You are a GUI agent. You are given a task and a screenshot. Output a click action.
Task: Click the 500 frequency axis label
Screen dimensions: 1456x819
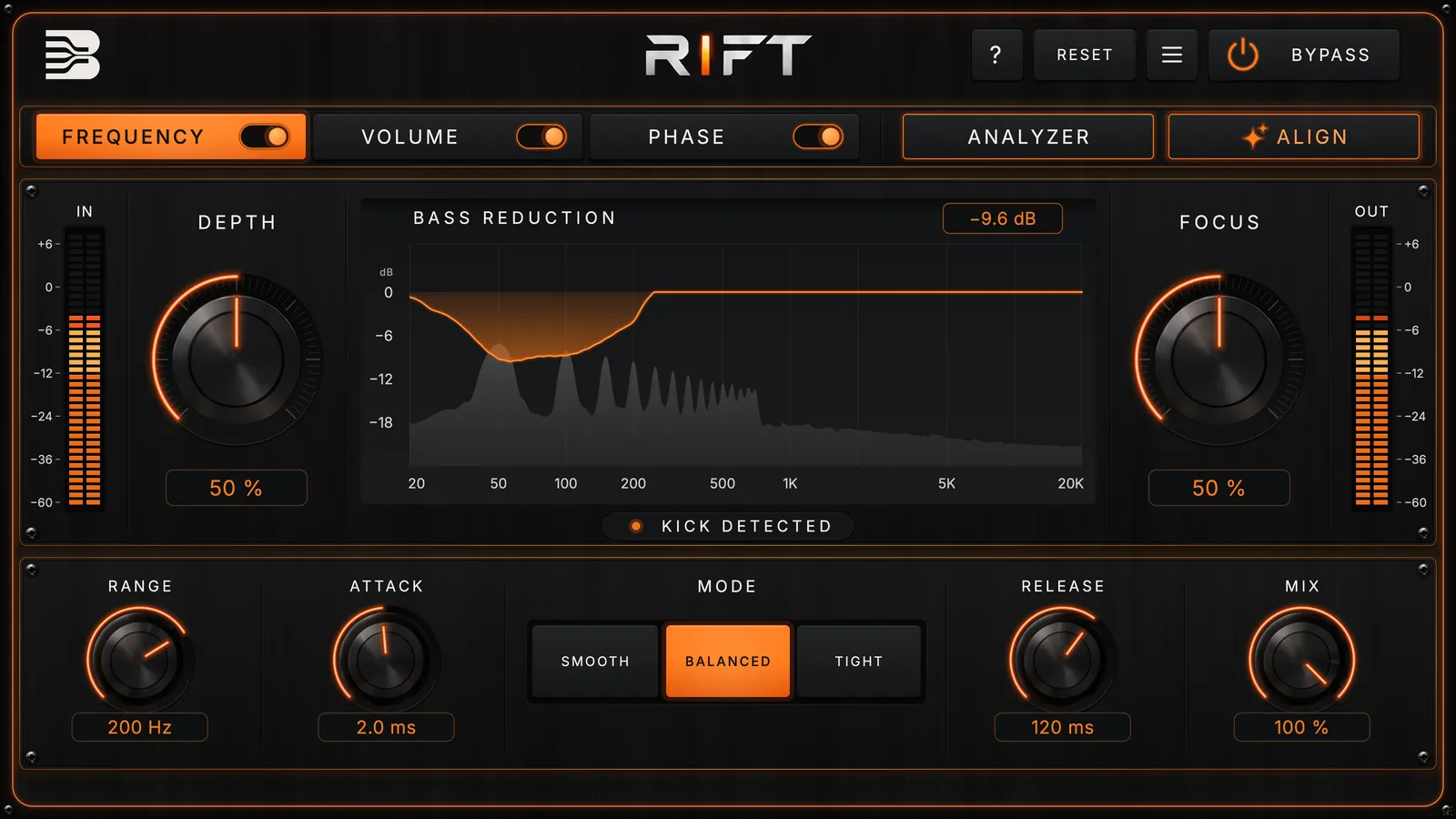(723, 483)
